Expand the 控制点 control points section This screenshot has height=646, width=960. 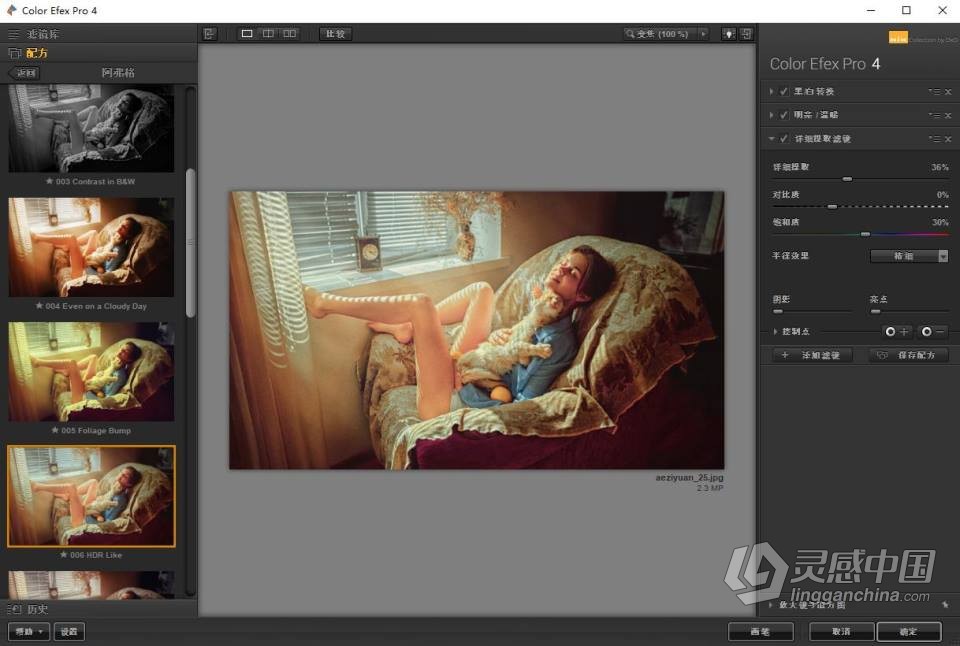point(776,331)
